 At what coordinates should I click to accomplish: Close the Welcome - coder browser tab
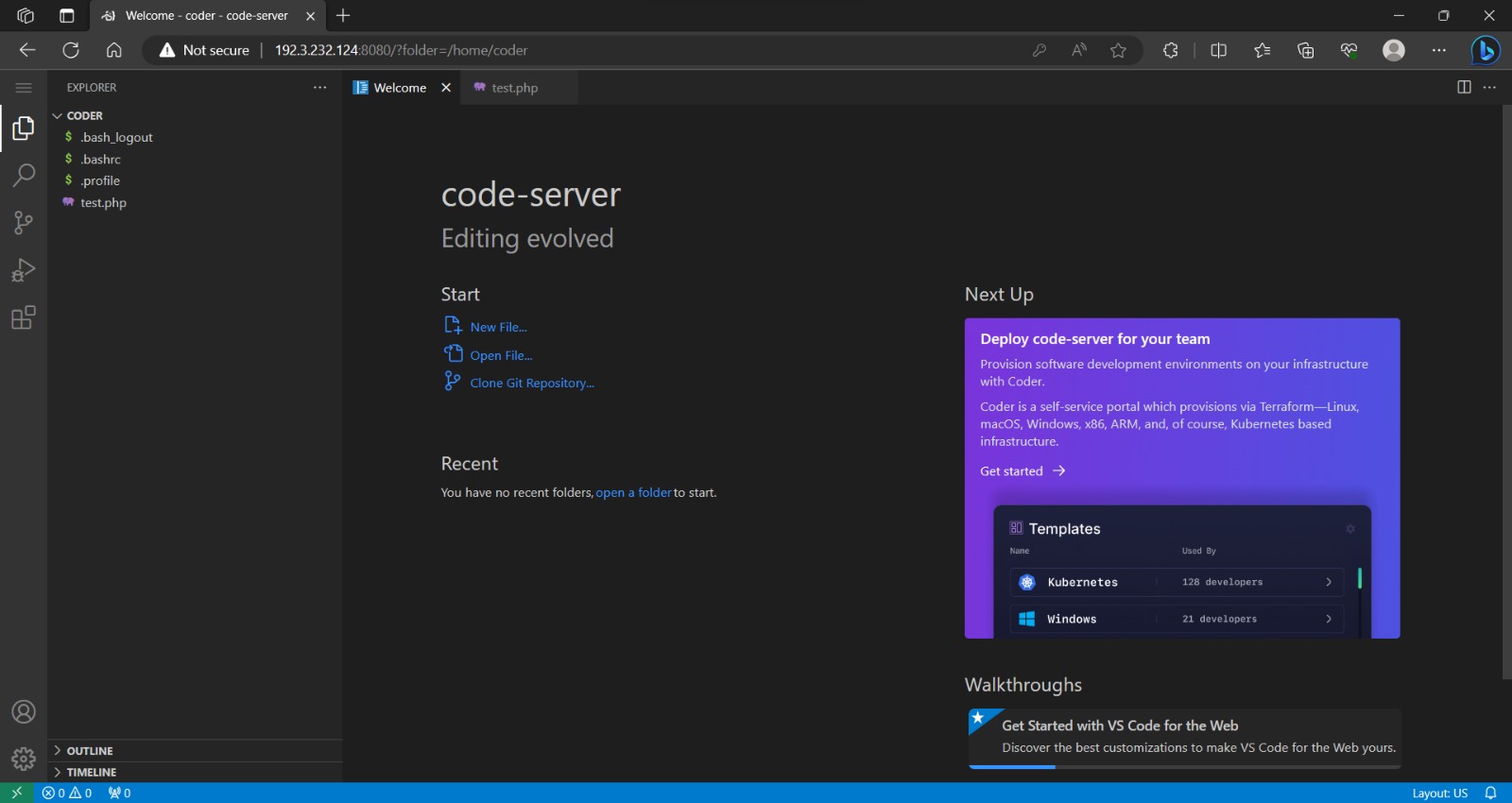click(x=310, y=16)
